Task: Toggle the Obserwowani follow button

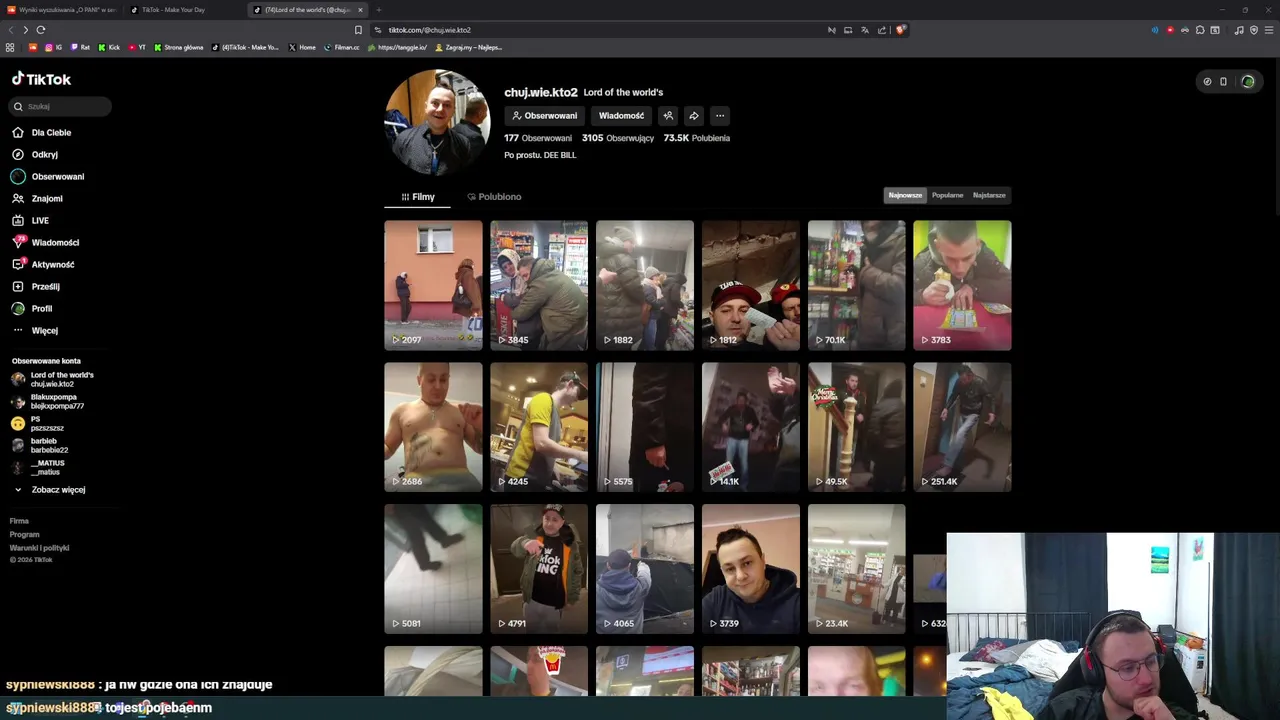Action: pyautogui.click(x=544, y=116)
